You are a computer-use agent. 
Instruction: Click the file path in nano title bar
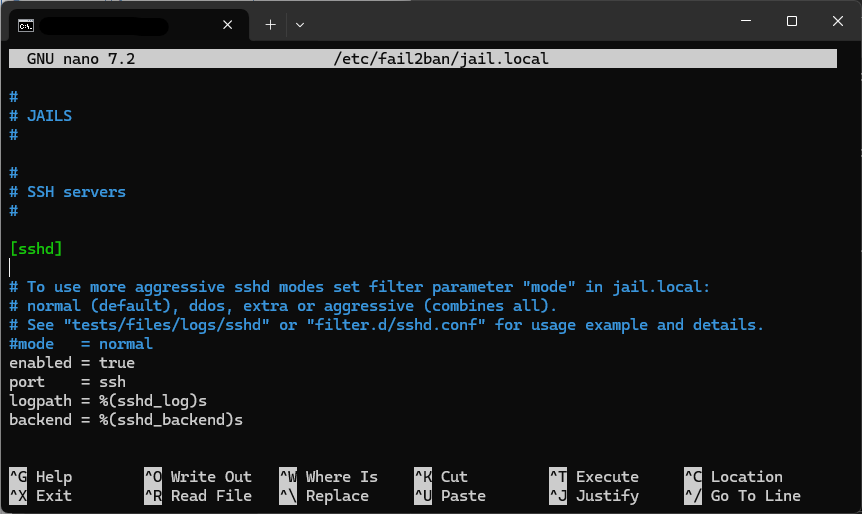pyautogui.click(x=441, y=59)
